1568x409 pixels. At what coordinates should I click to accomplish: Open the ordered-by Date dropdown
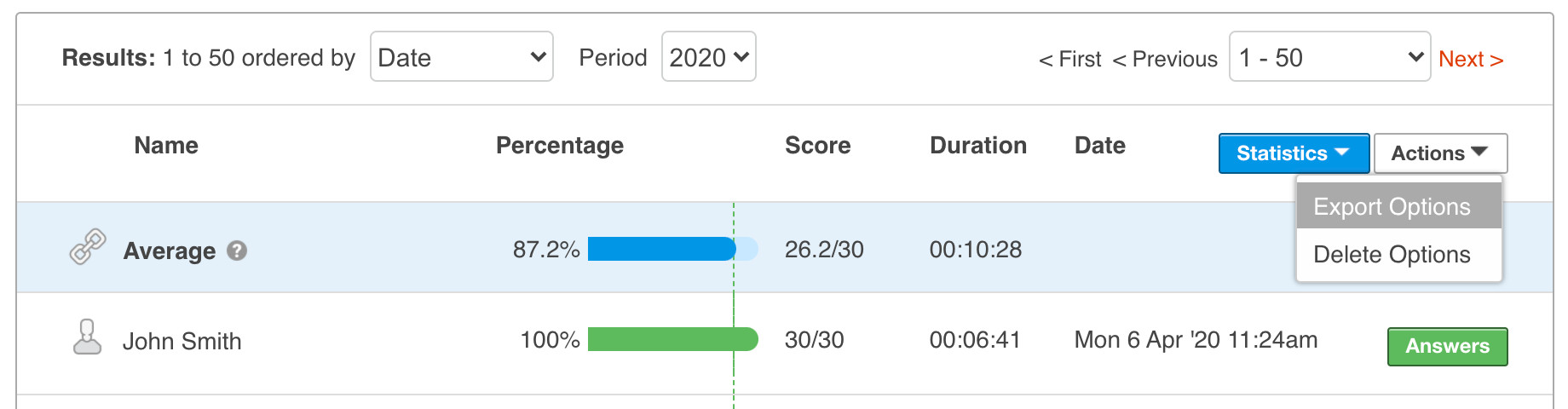coord(461,57)
